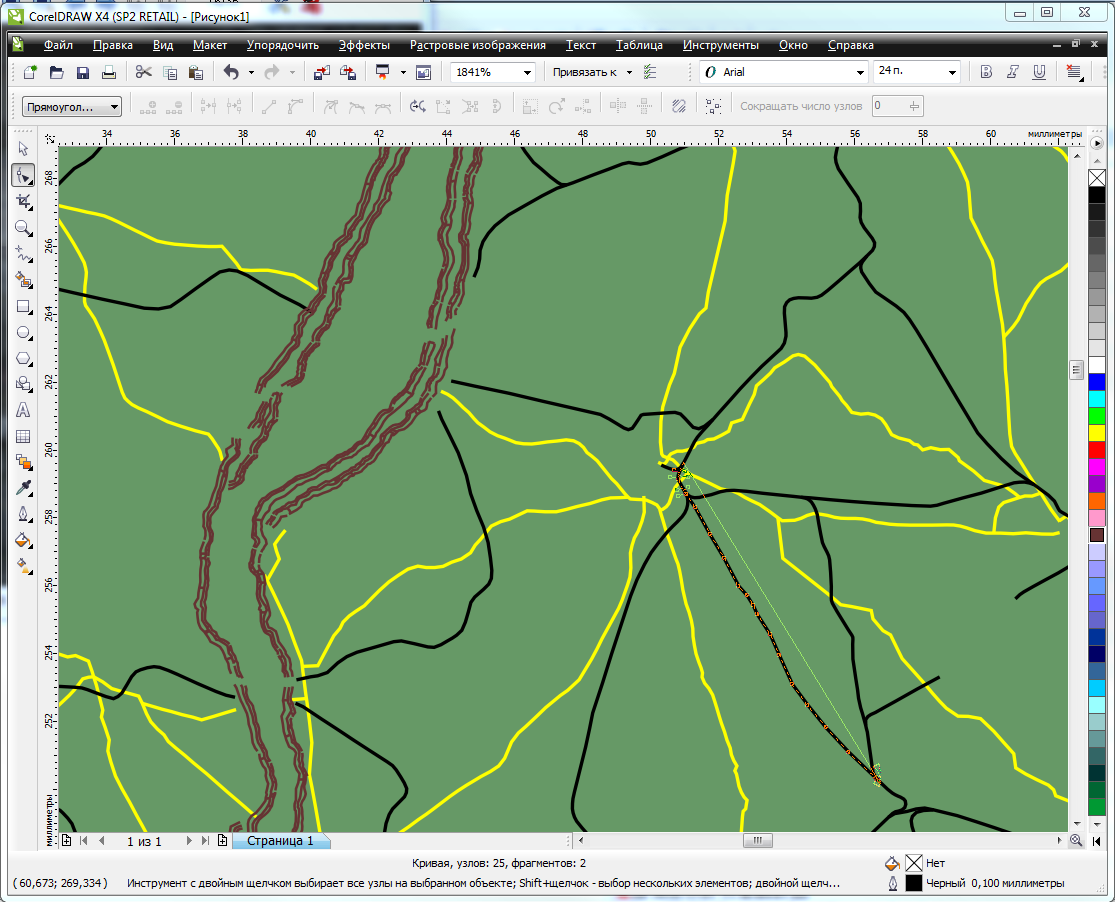Pick the red palette swatch

click(1097, 450)
